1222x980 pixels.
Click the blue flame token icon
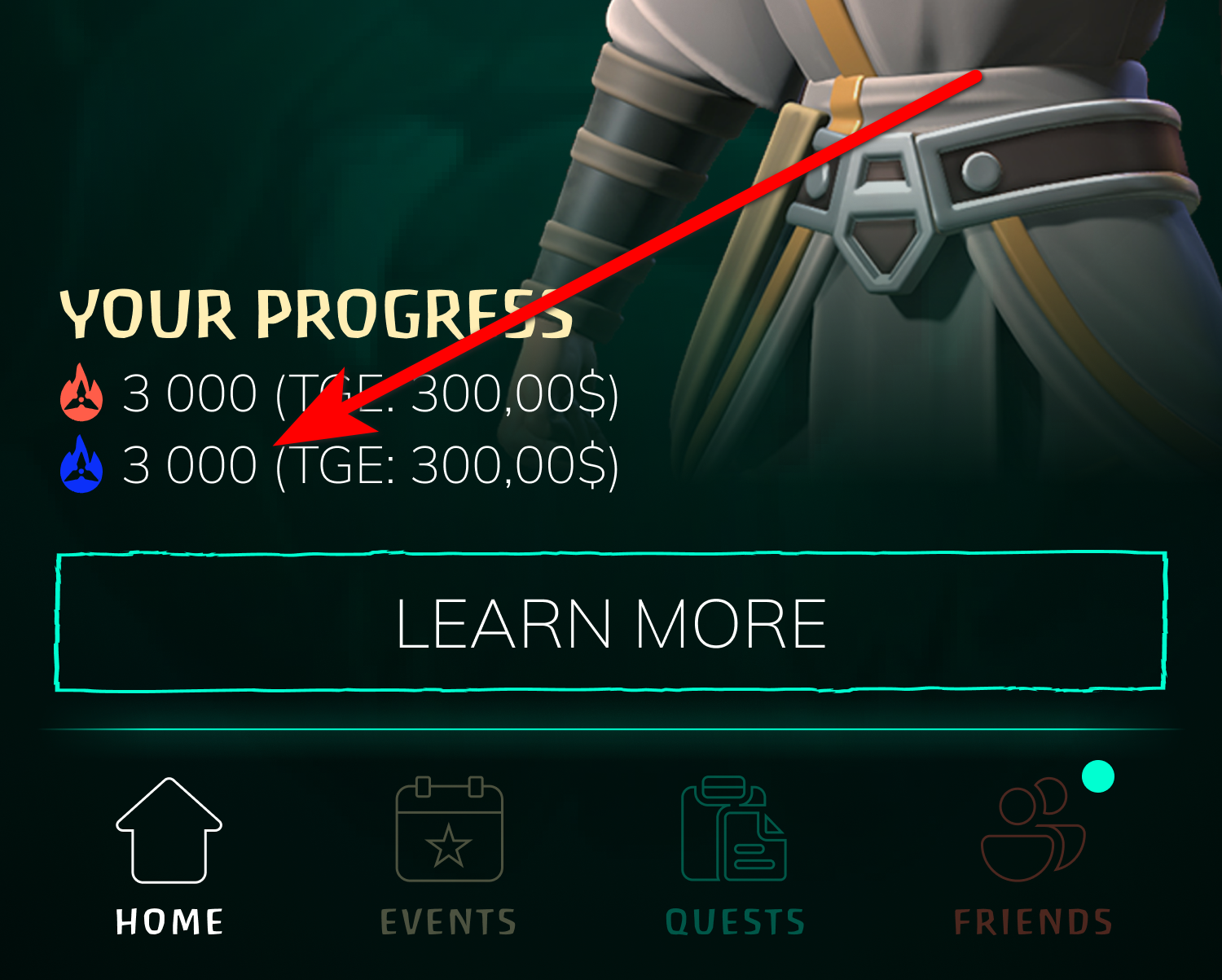[81, 464]
